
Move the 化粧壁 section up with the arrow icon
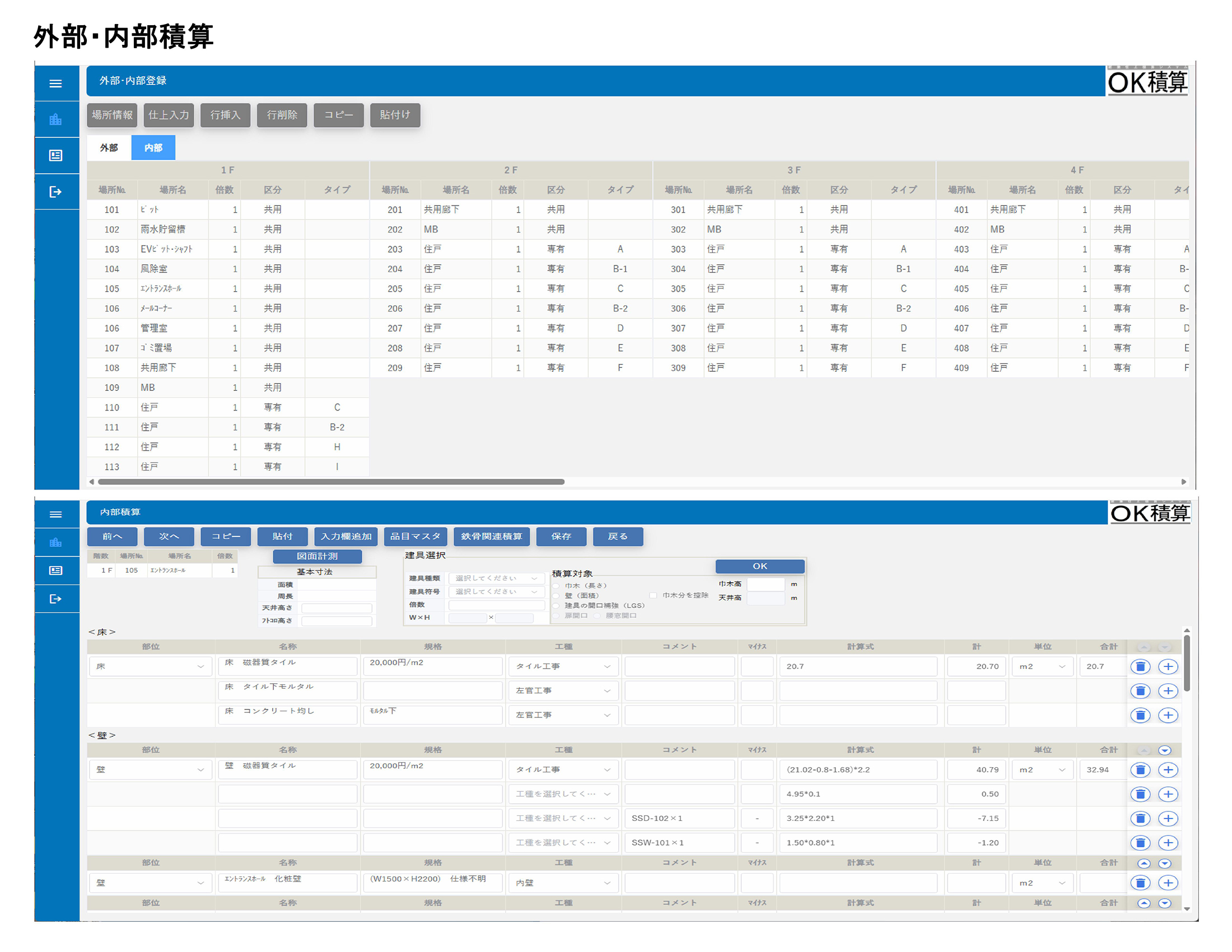click(1144, 863)
